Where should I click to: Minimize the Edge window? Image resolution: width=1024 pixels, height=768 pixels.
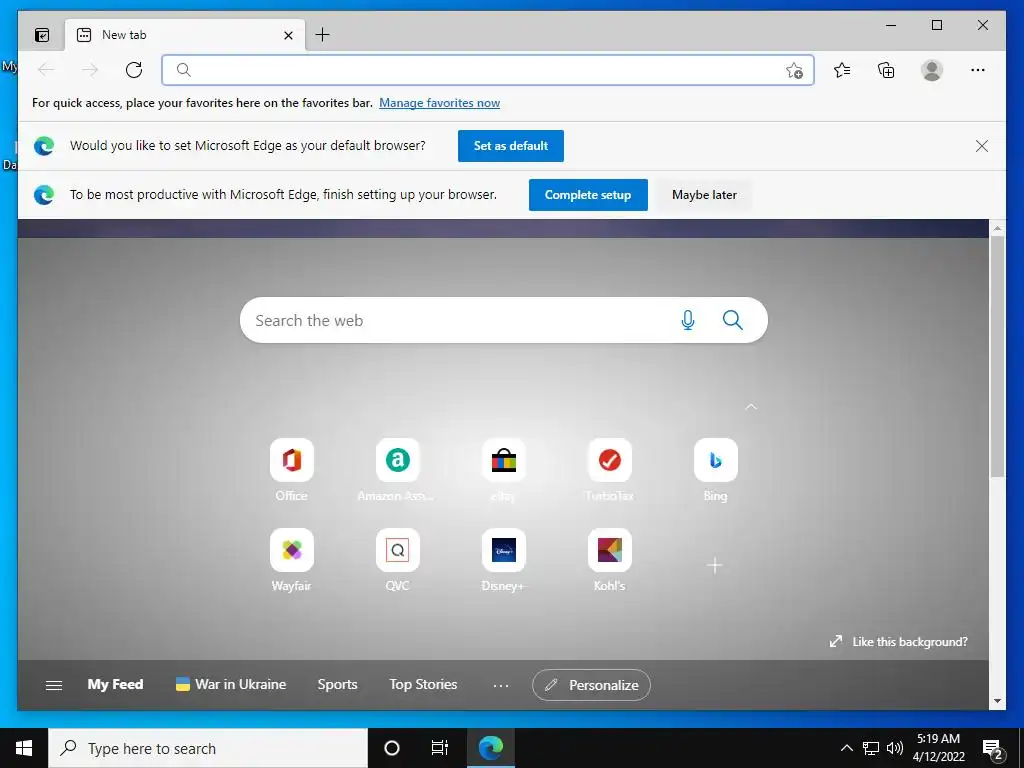click(891, 25)
